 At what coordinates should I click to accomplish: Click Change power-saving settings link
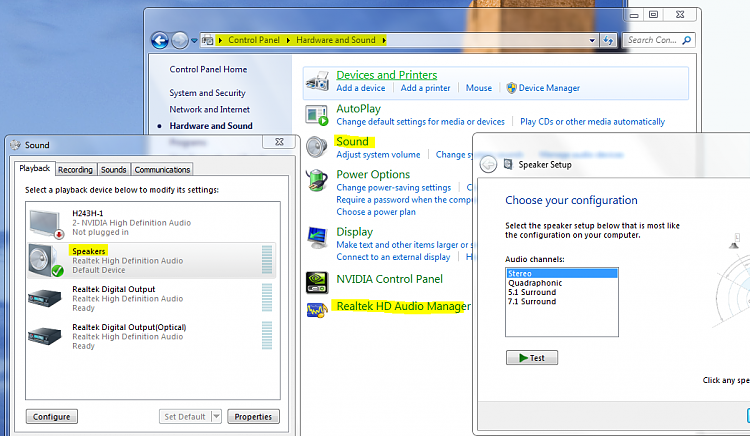[393, 187]
